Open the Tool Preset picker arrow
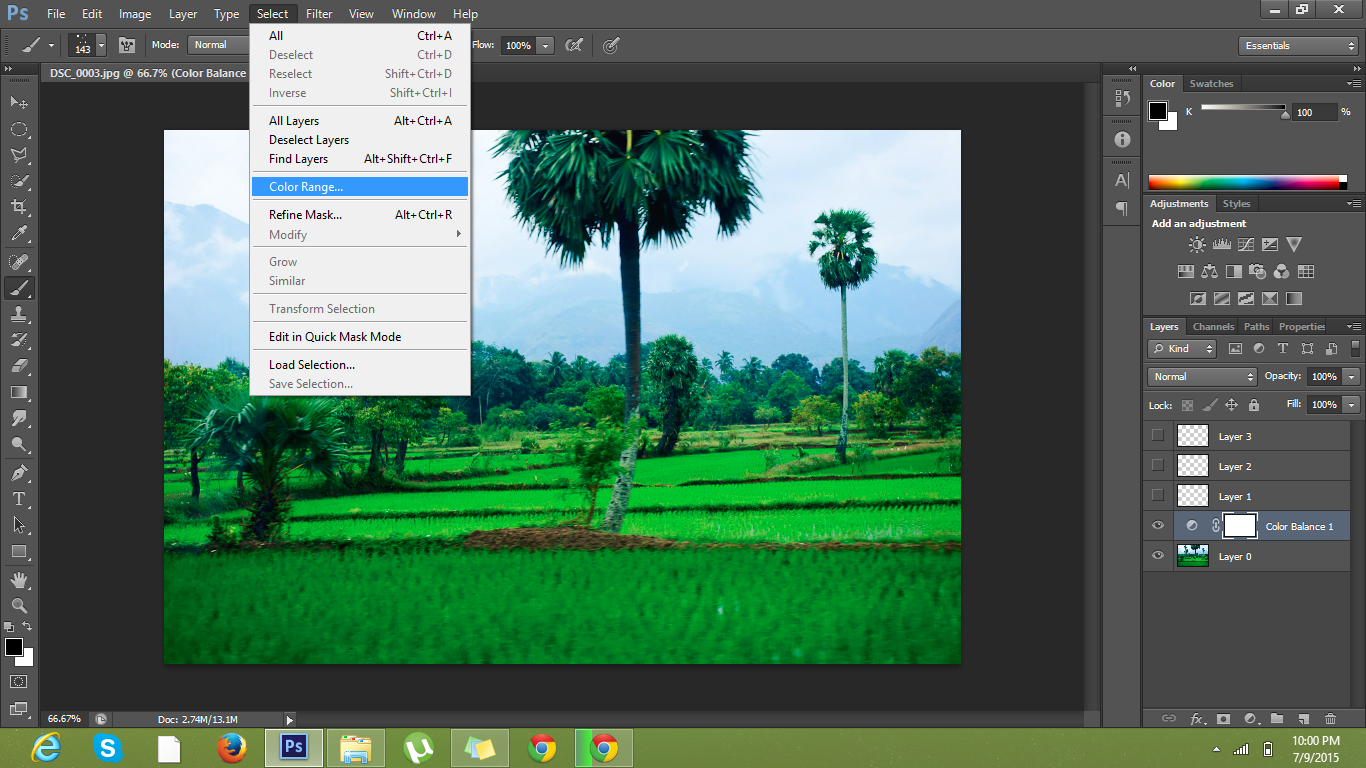 pyautogui.click(x=51, y=46)
